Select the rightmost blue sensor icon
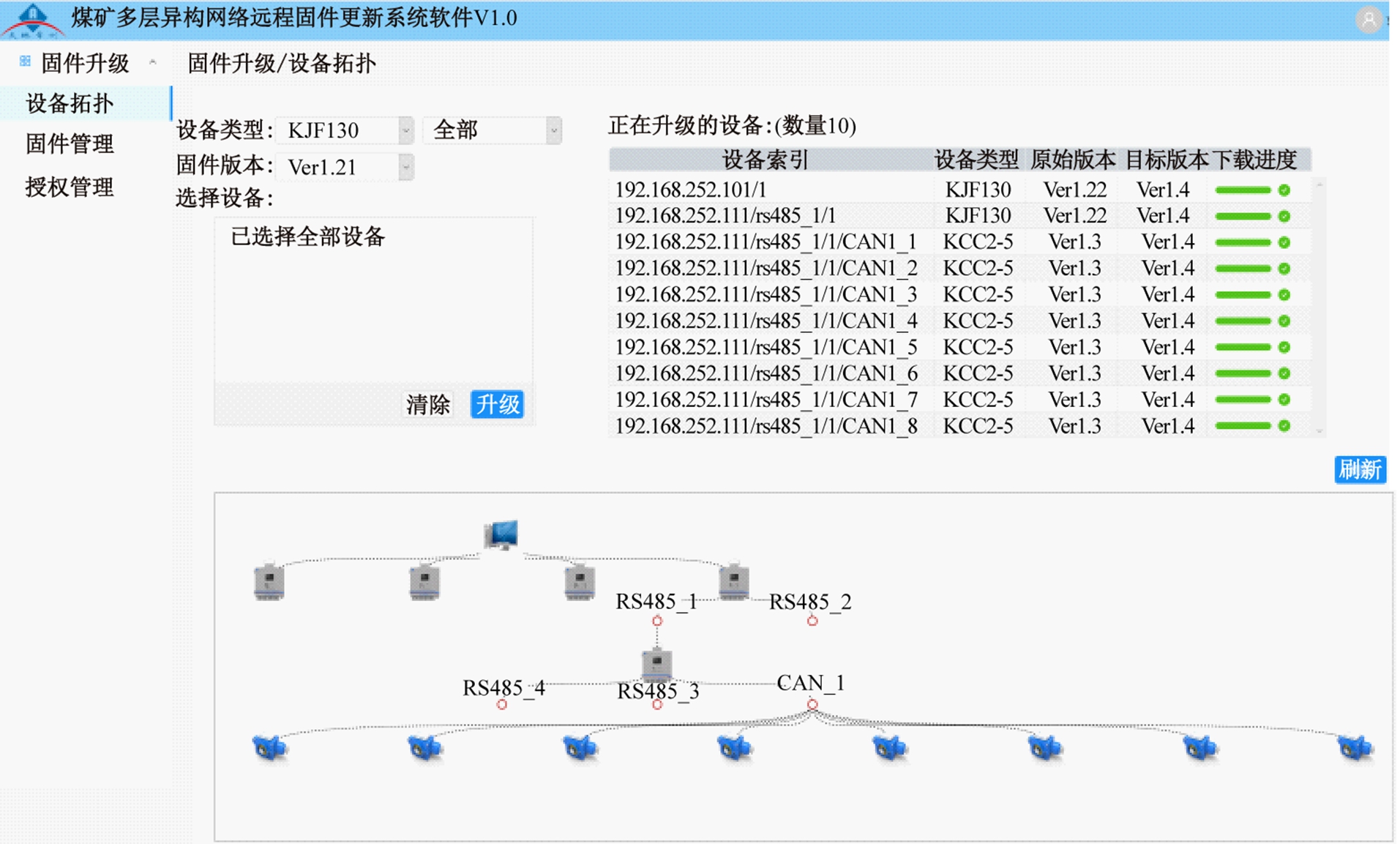 pos(1355,747)
